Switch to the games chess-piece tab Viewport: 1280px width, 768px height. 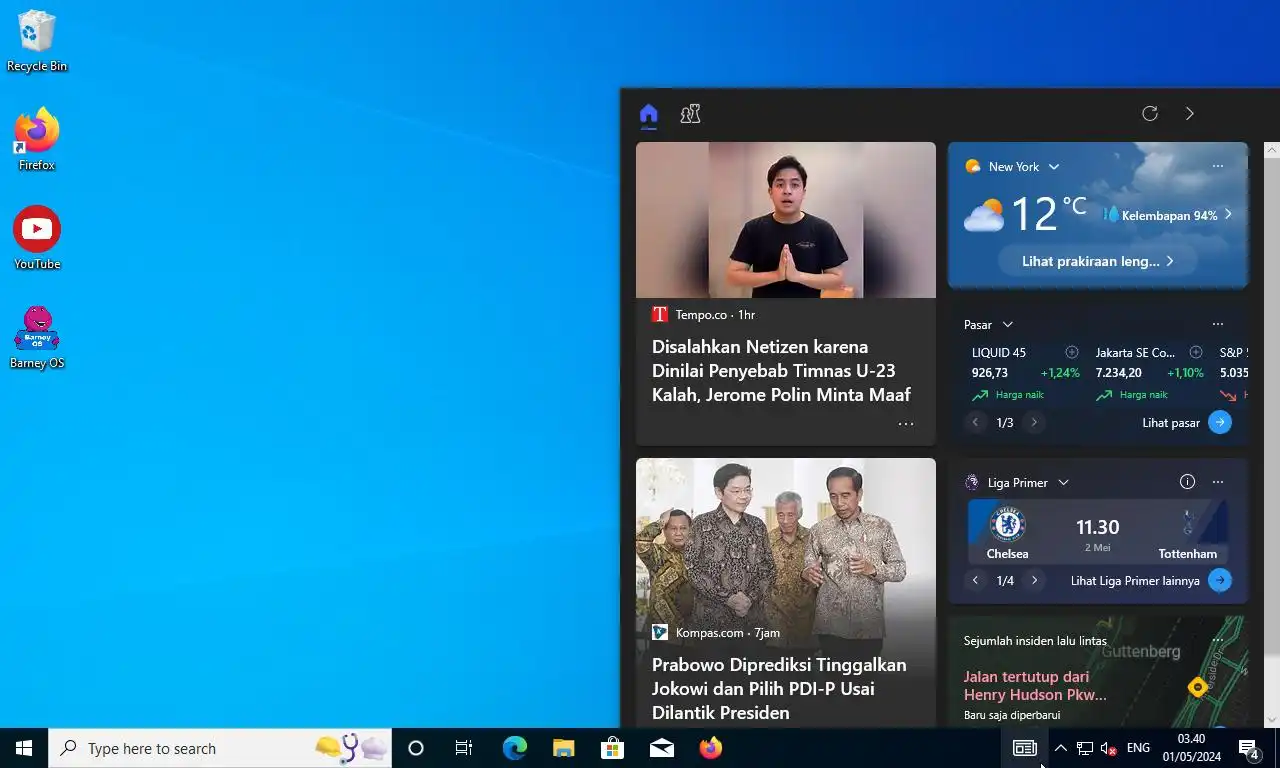pos(690,113)
